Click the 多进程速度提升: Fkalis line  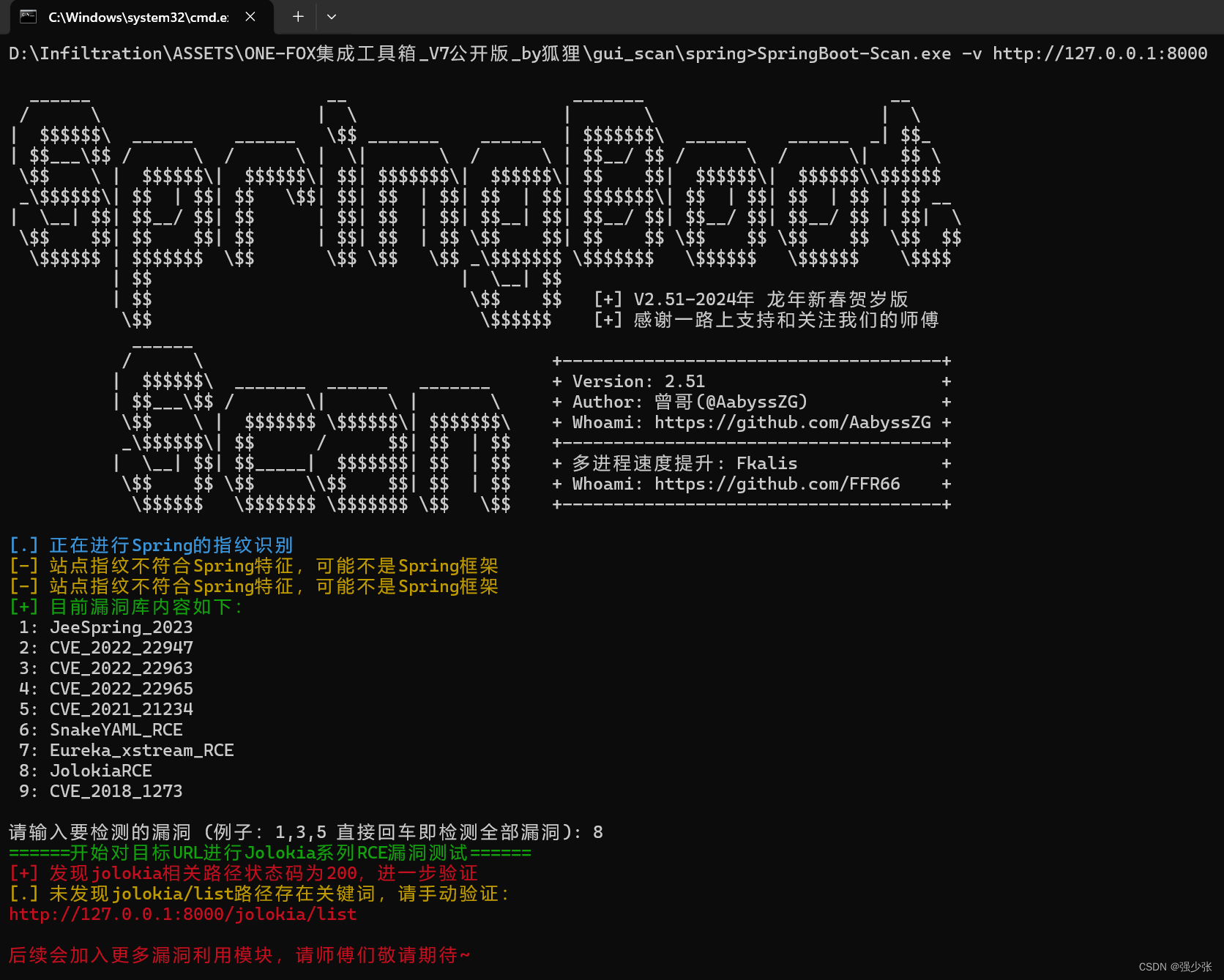[x=685, y=463]
